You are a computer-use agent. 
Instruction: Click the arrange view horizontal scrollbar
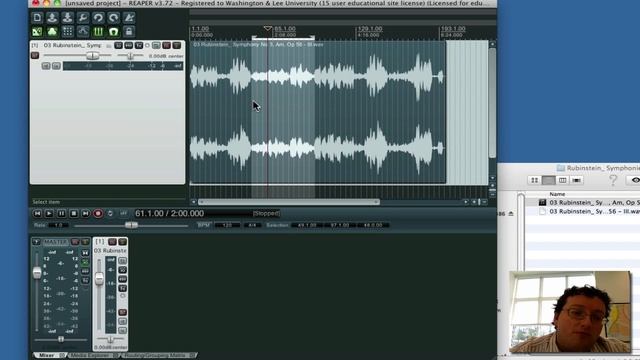pyautogui.click(x=289, y=202)
